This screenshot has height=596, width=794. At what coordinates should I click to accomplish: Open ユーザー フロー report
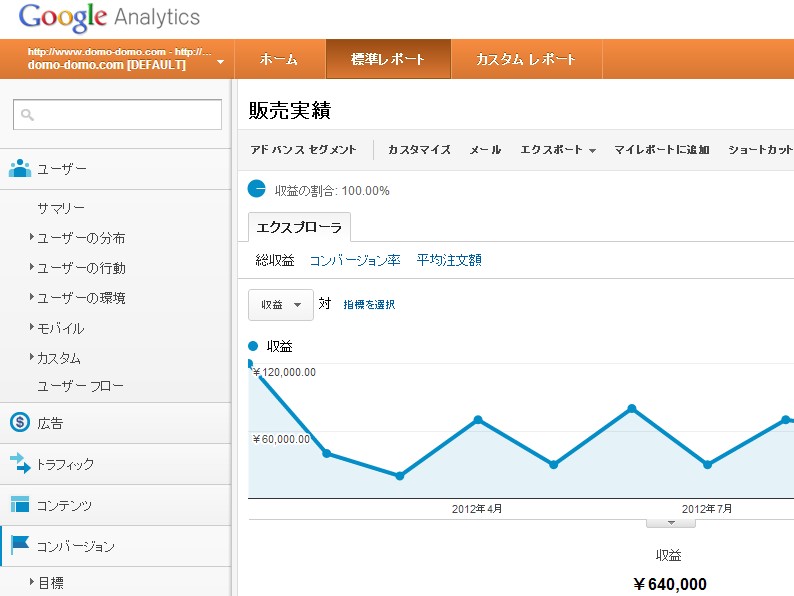pos(81,386)
